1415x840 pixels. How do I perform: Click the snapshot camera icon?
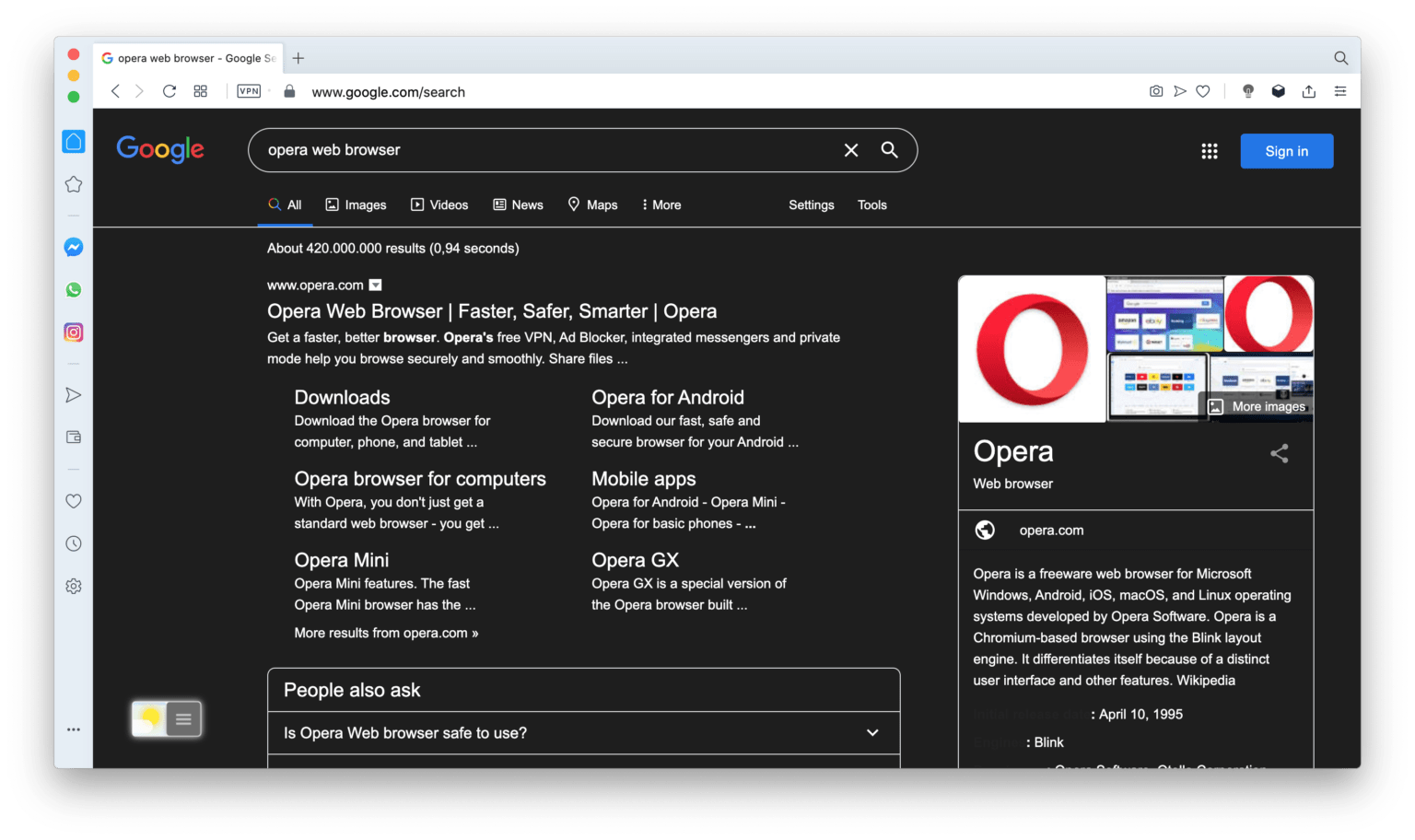point(1155,91)
